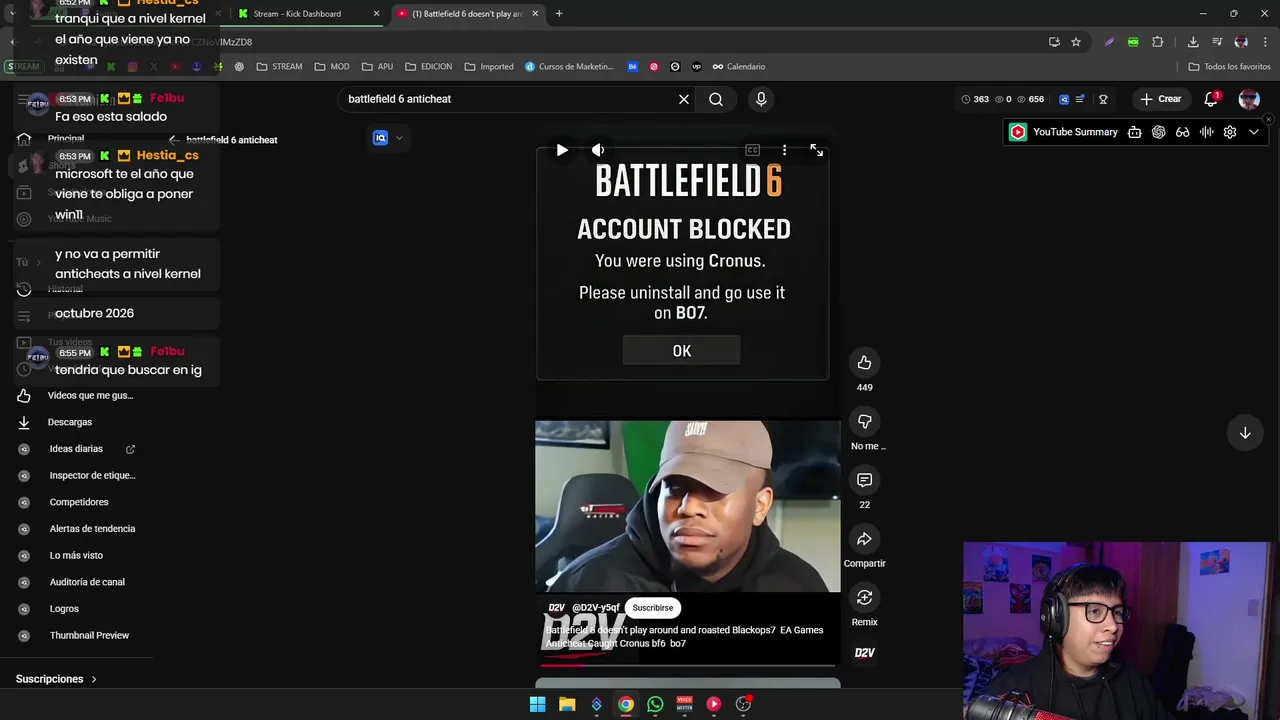Click the Crear button
This screenshot has width=1280, height=720.
click(1161, 99)
